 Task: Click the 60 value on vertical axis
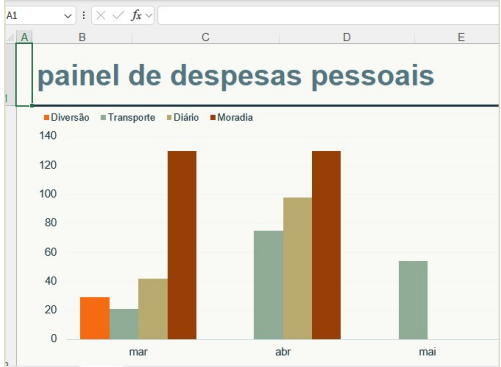[x=51, y=252]
